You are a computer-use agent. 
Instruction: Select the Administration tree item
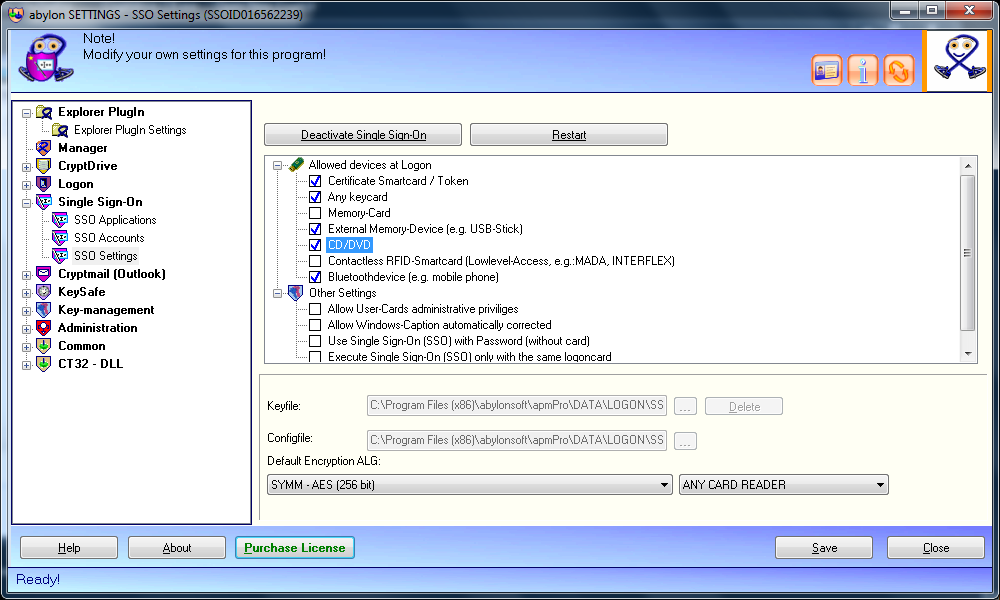[98, 328]
